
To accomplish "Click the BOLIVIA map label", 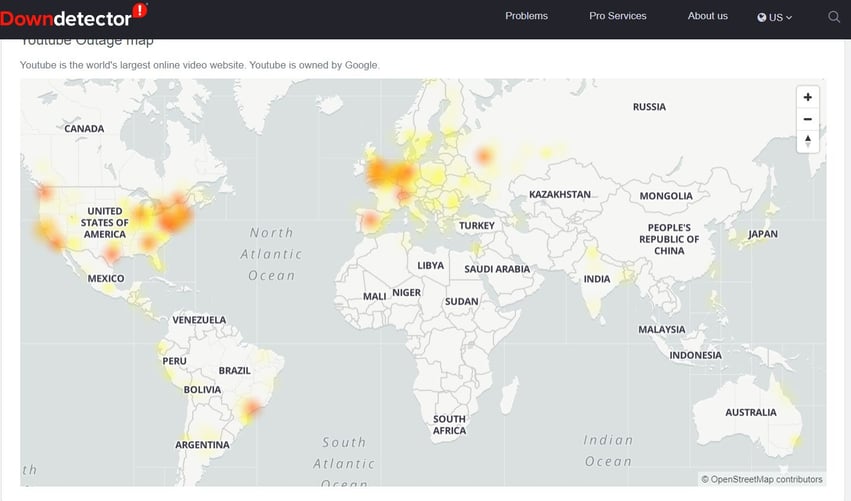I will [x=202, y=390].
